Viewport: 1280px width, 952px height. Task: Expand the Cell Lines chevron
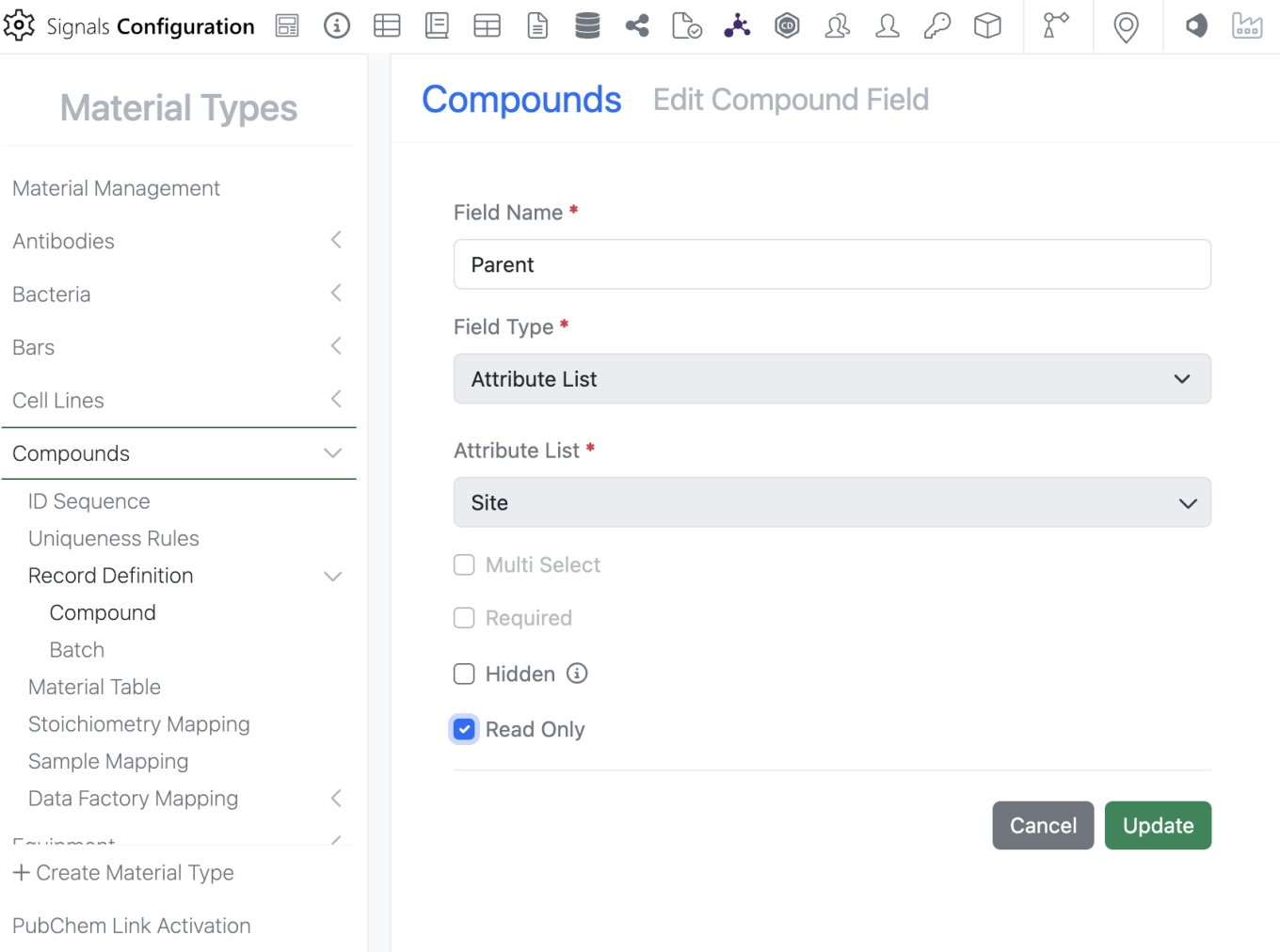point(336,399)
